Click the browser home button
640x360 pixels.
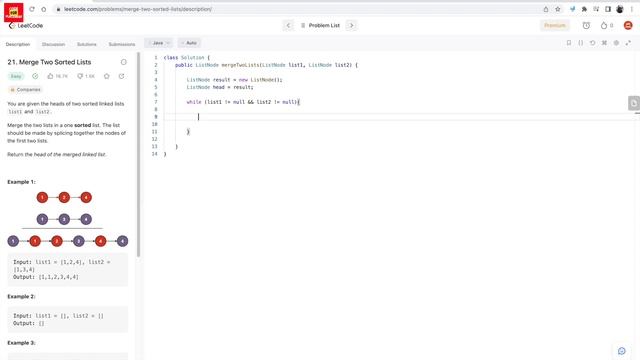(44, 9)
